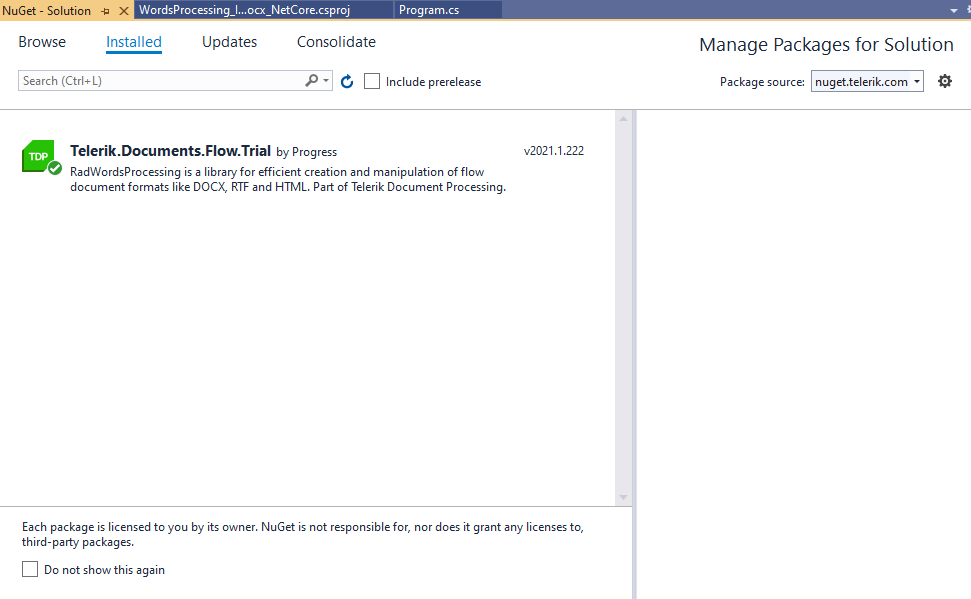Open the Consolidate tab

336,42
